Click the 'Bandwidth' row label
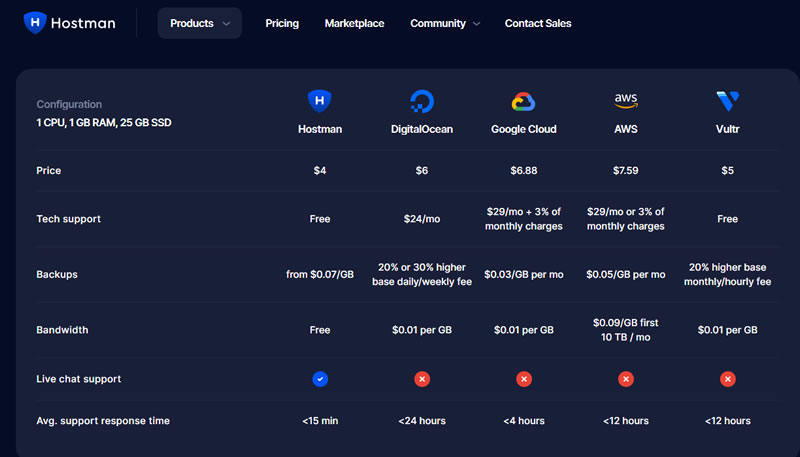 (62, 330)
